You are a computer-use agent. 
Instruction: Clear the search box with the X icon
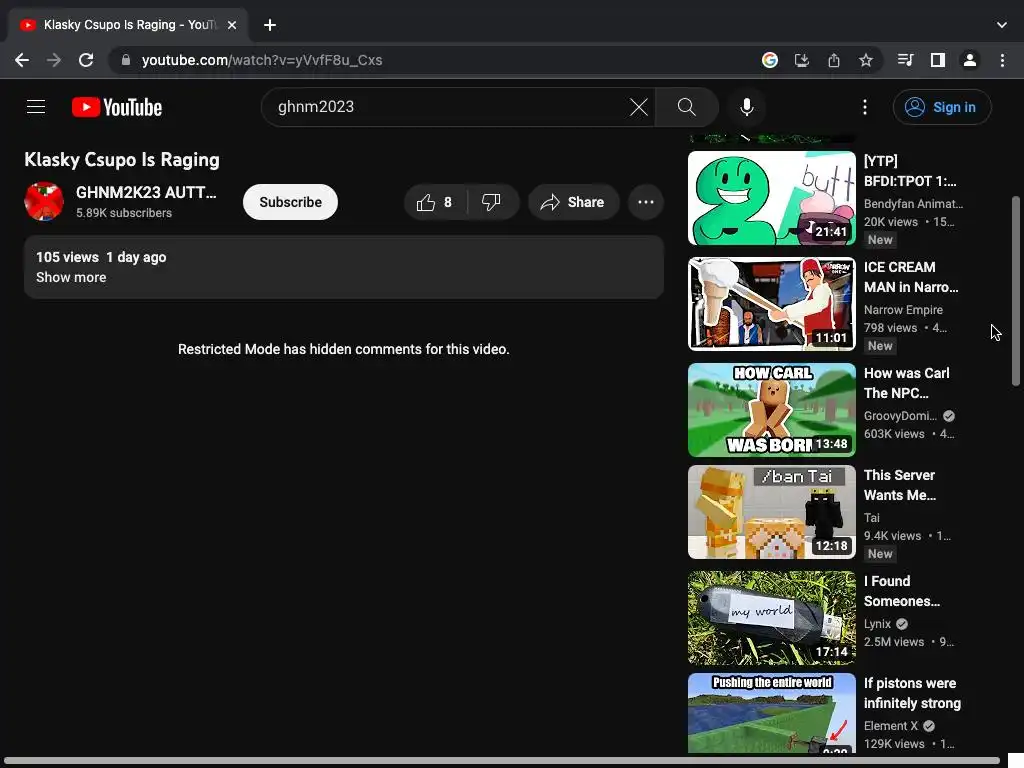click(639, 107)
